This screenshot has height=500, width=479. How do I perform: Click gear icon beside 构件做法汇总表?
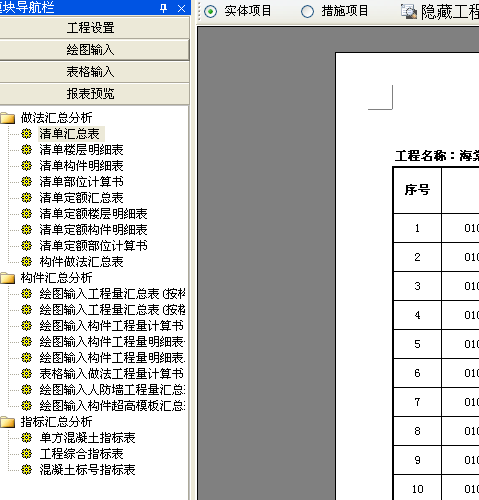click(26, 262)
